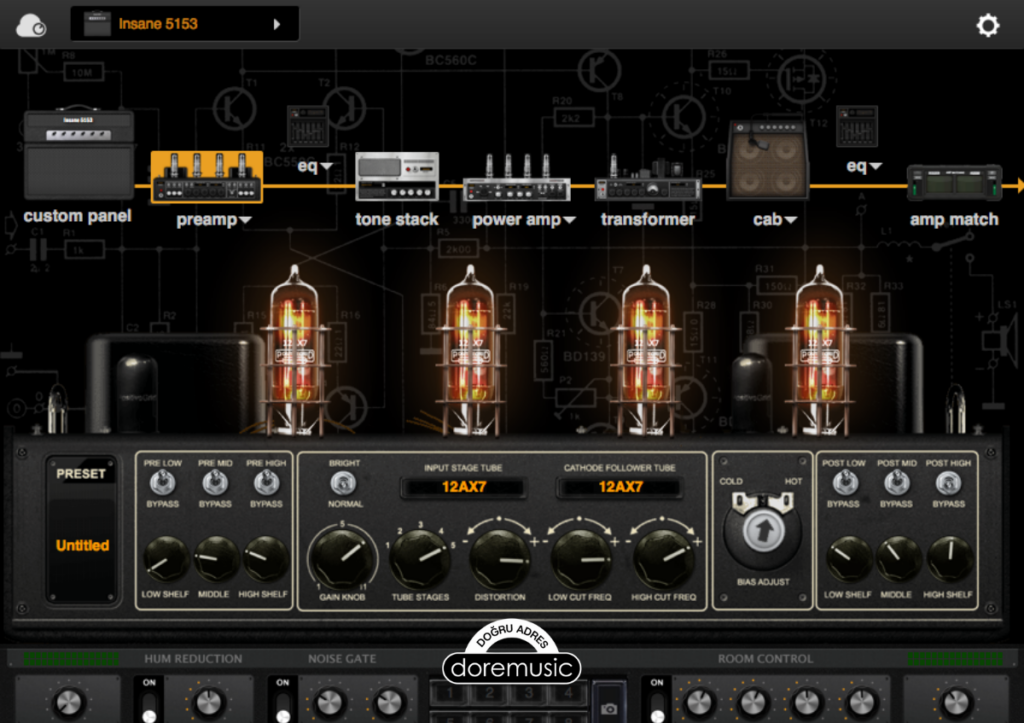Expand the Insane 5153 preset dropdown
1024x723 pixels.
[185, 24]
